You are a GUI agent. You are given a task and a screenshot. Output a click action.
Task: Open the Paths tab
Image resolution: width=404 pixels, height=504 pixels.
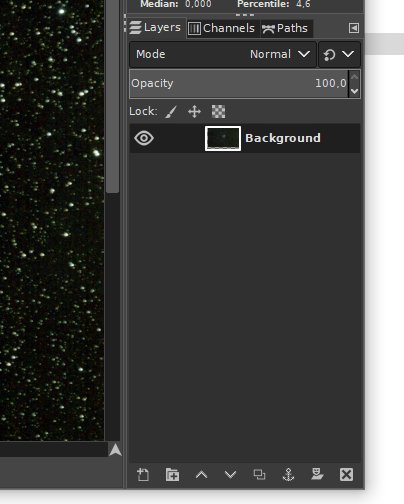(x=286, y=28)
